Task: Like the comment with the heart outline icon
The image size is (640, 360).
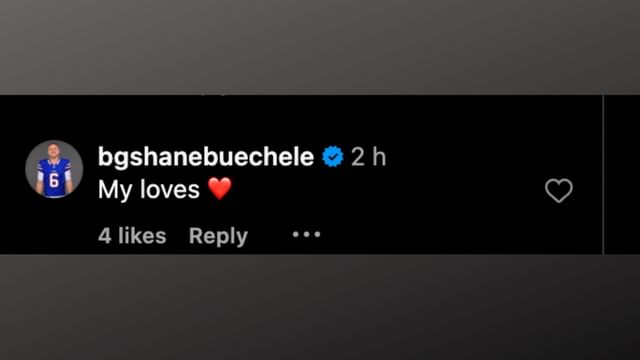Action: pyautogui.click(x=559, y=191)
